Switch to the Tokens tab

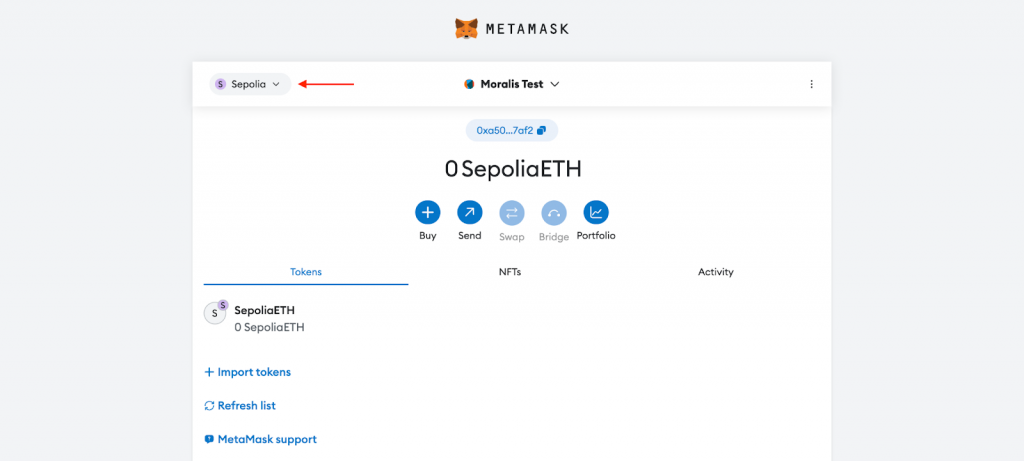click(x=306, y=272)
